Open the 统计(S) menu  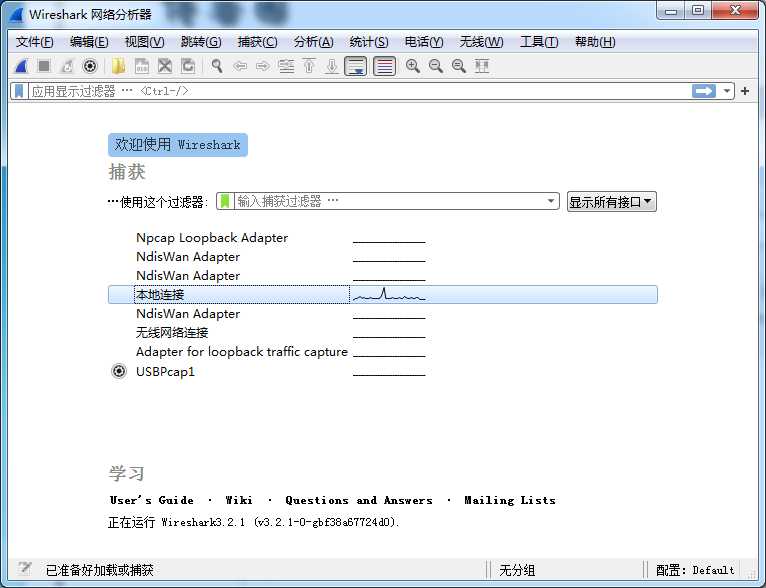(369, 42)
